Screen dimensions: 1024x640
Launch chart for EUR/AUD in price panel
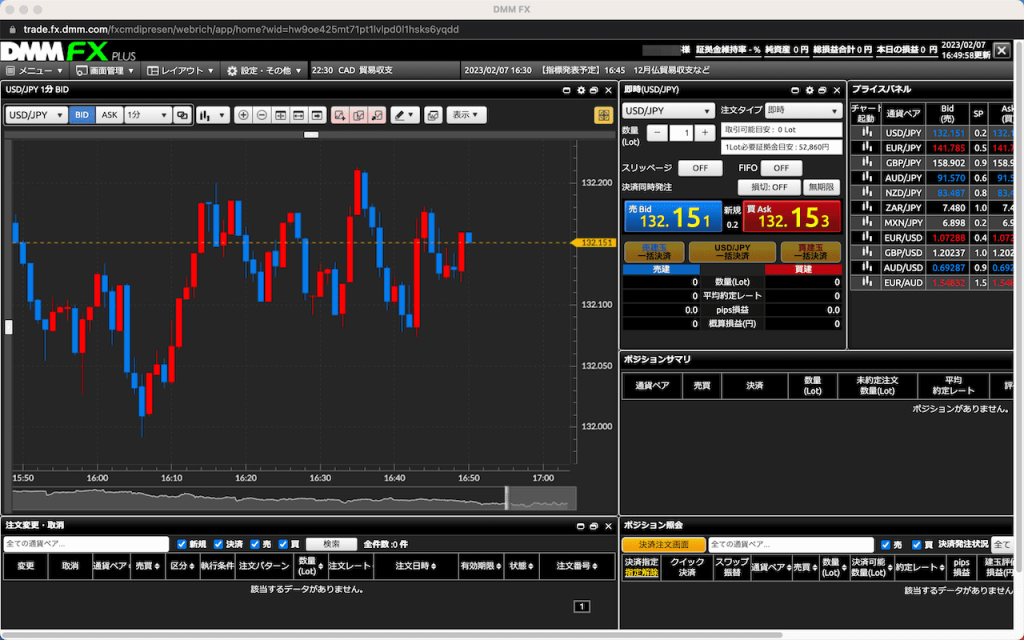point(867,282)
